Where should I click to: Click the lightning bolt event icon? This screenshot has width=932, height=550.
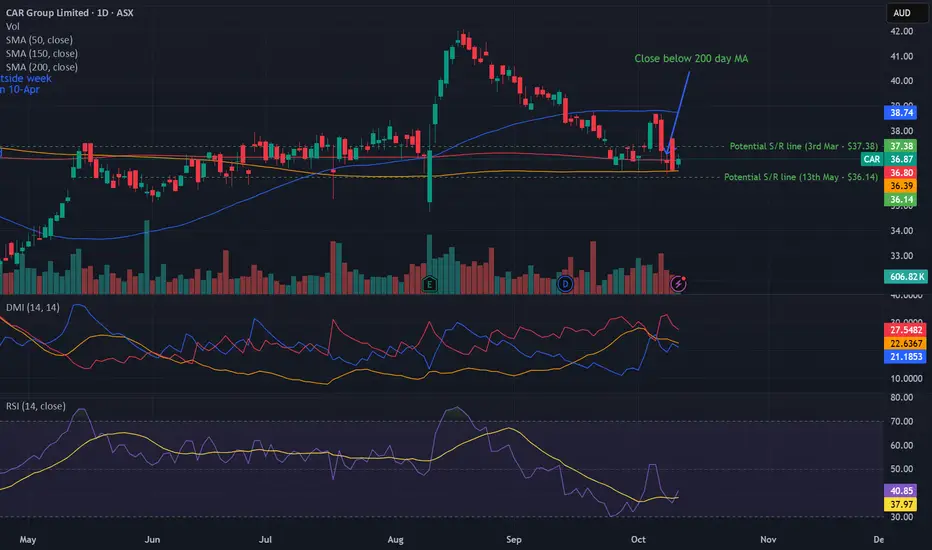678,284
